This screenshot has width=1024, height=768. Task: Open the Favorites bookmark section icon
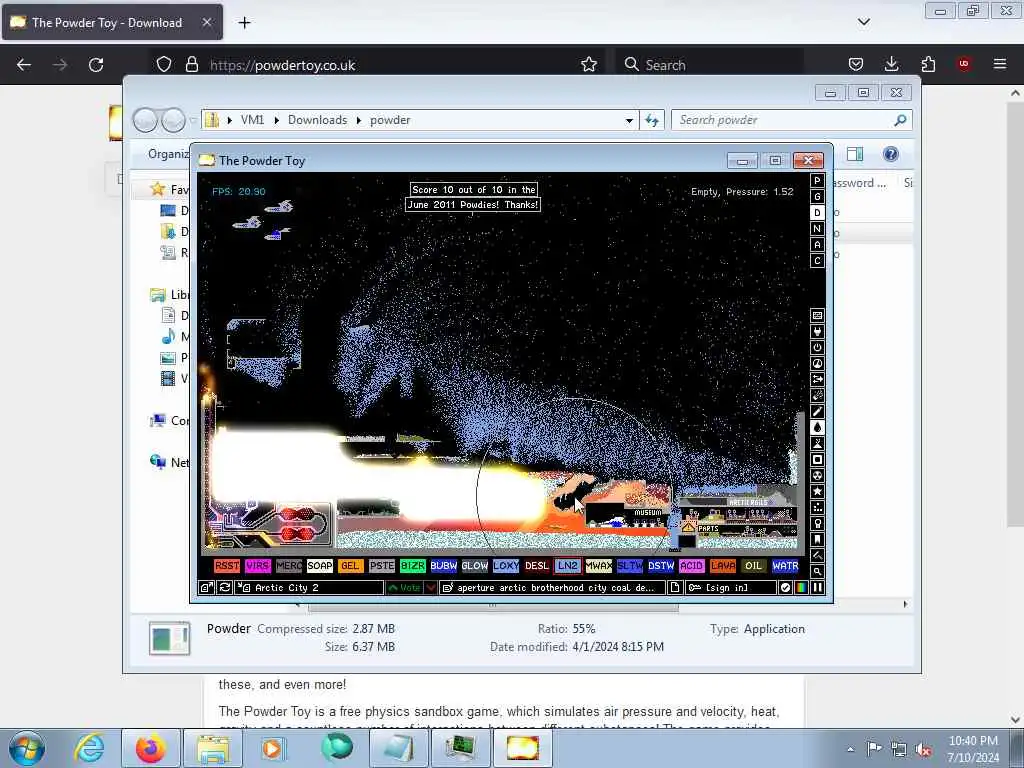(817, 539)
